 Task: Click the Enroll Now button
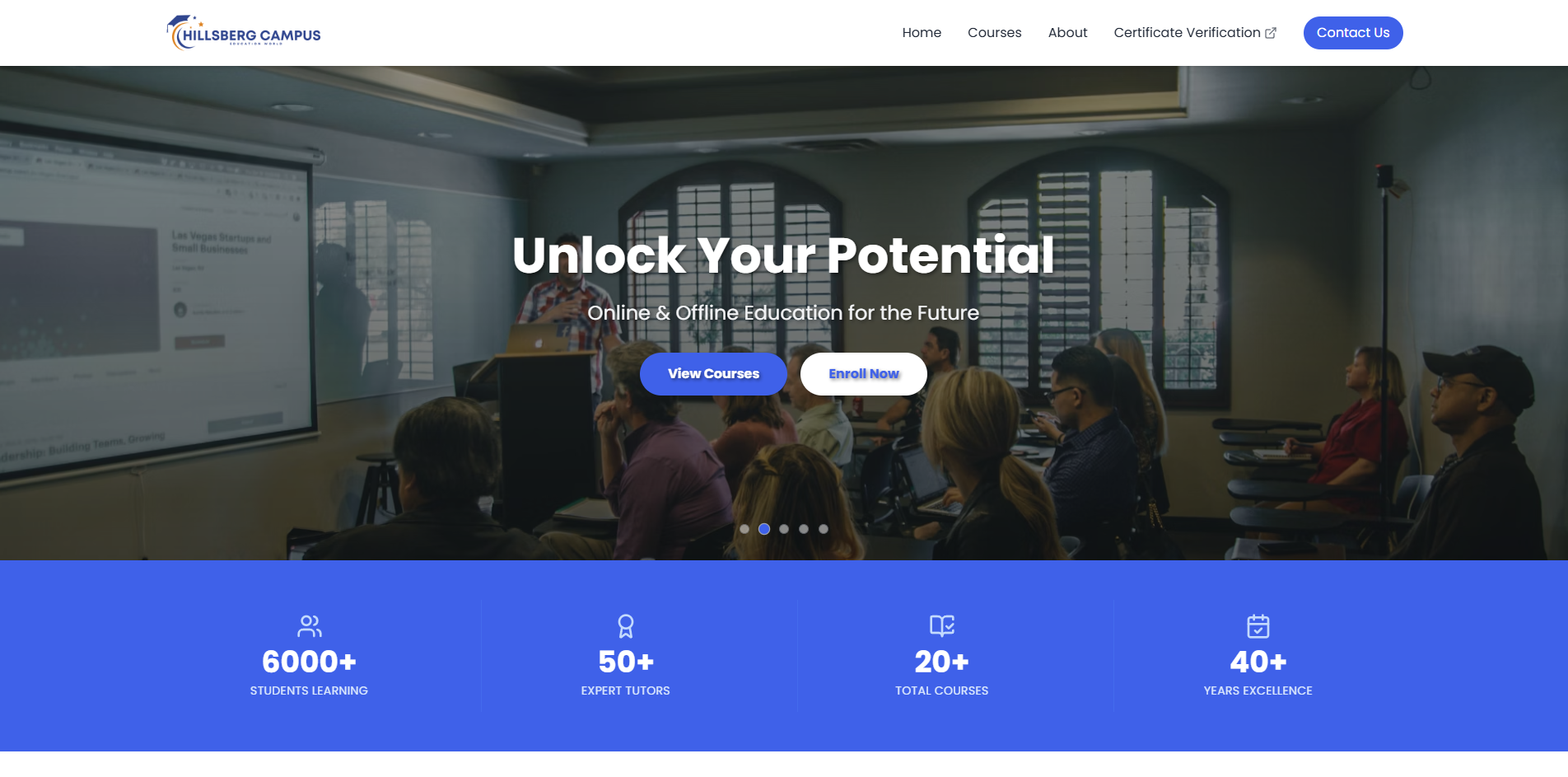864,374
